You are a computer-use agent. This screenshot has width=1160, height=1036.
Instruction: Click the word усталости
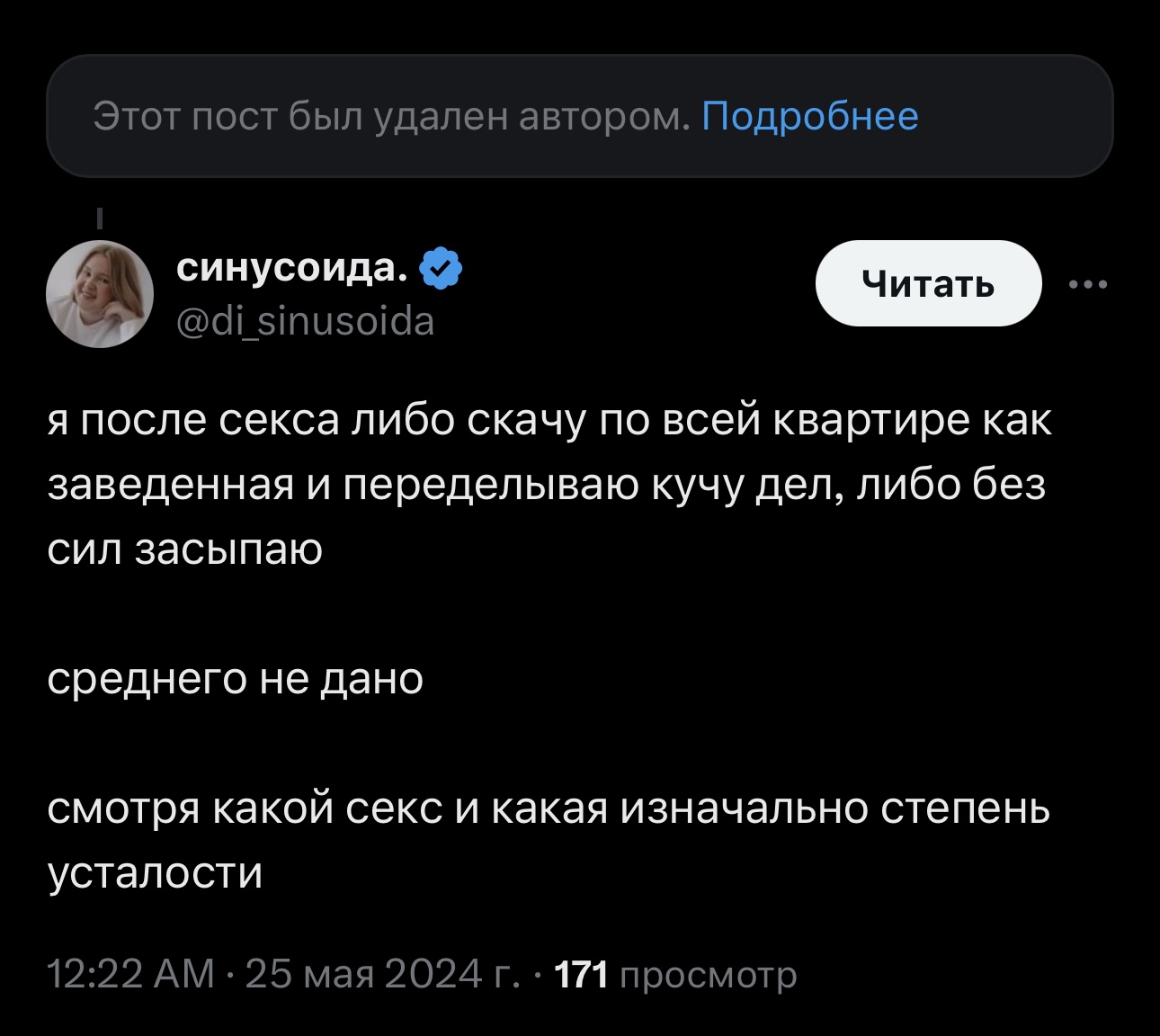(155, 873)
